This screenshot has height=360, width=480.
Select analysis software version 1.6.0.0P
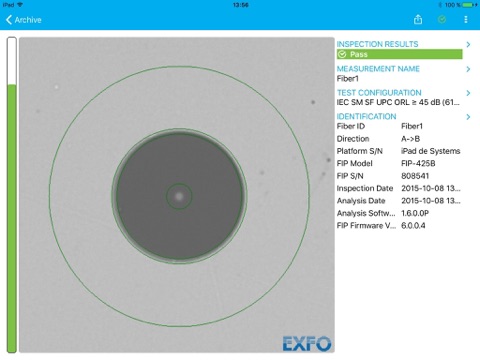pos(415,213)
